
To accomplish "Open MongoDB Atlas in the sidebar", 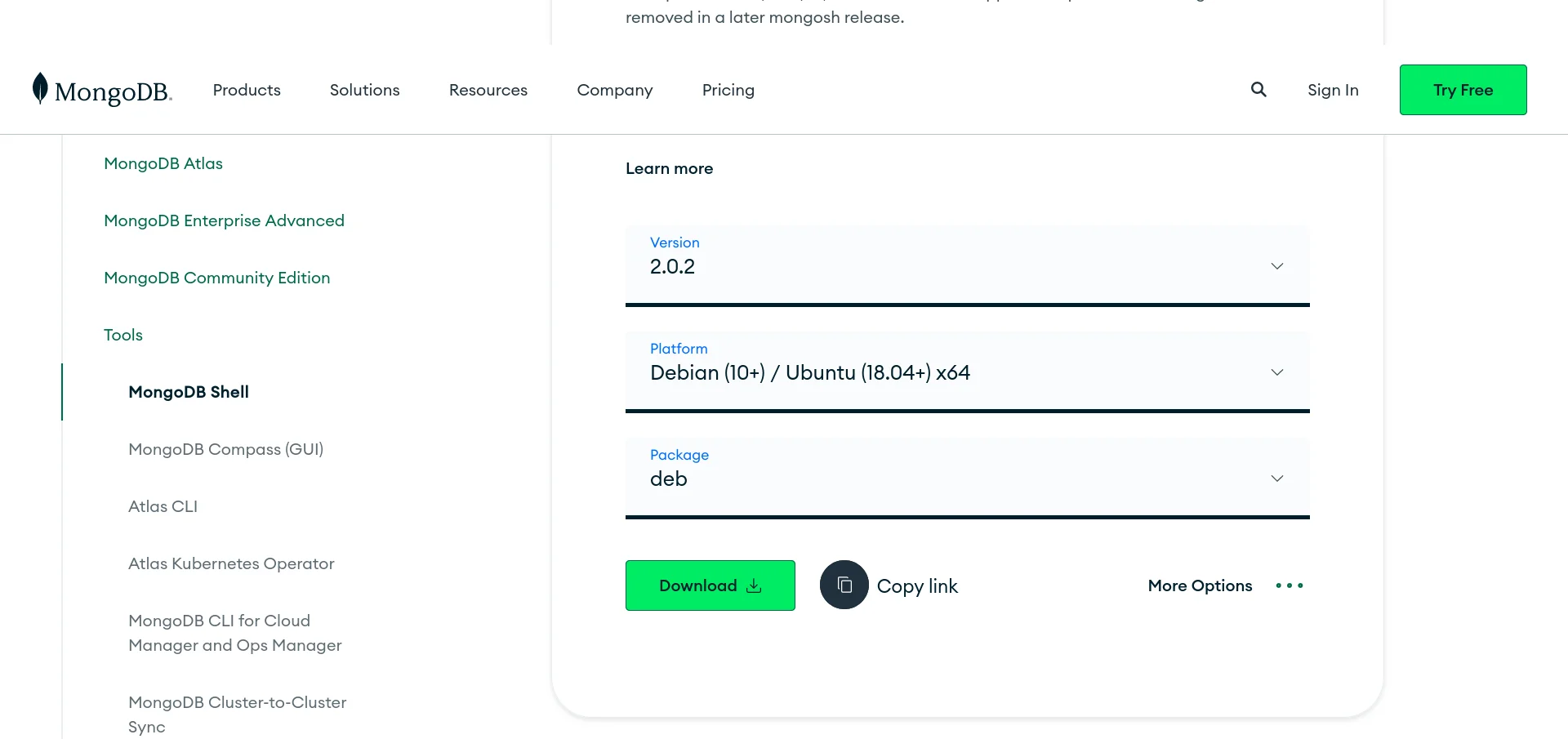I will click(163, 163).
